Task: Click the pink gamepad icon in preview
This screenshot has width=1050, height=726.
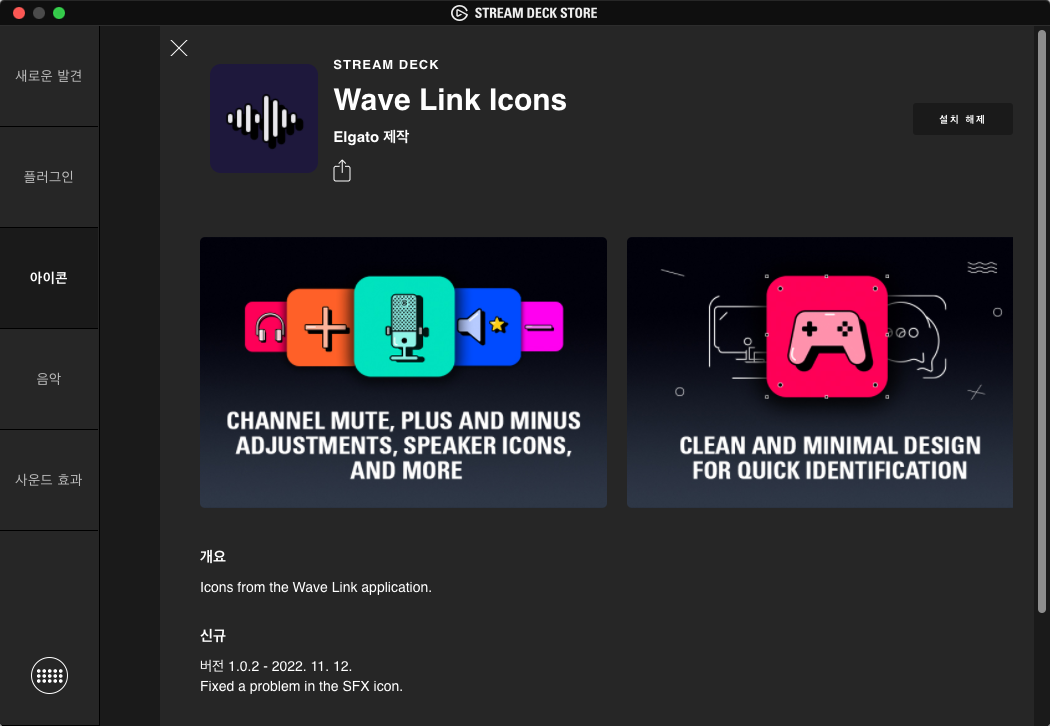Action: pos(827,337)
